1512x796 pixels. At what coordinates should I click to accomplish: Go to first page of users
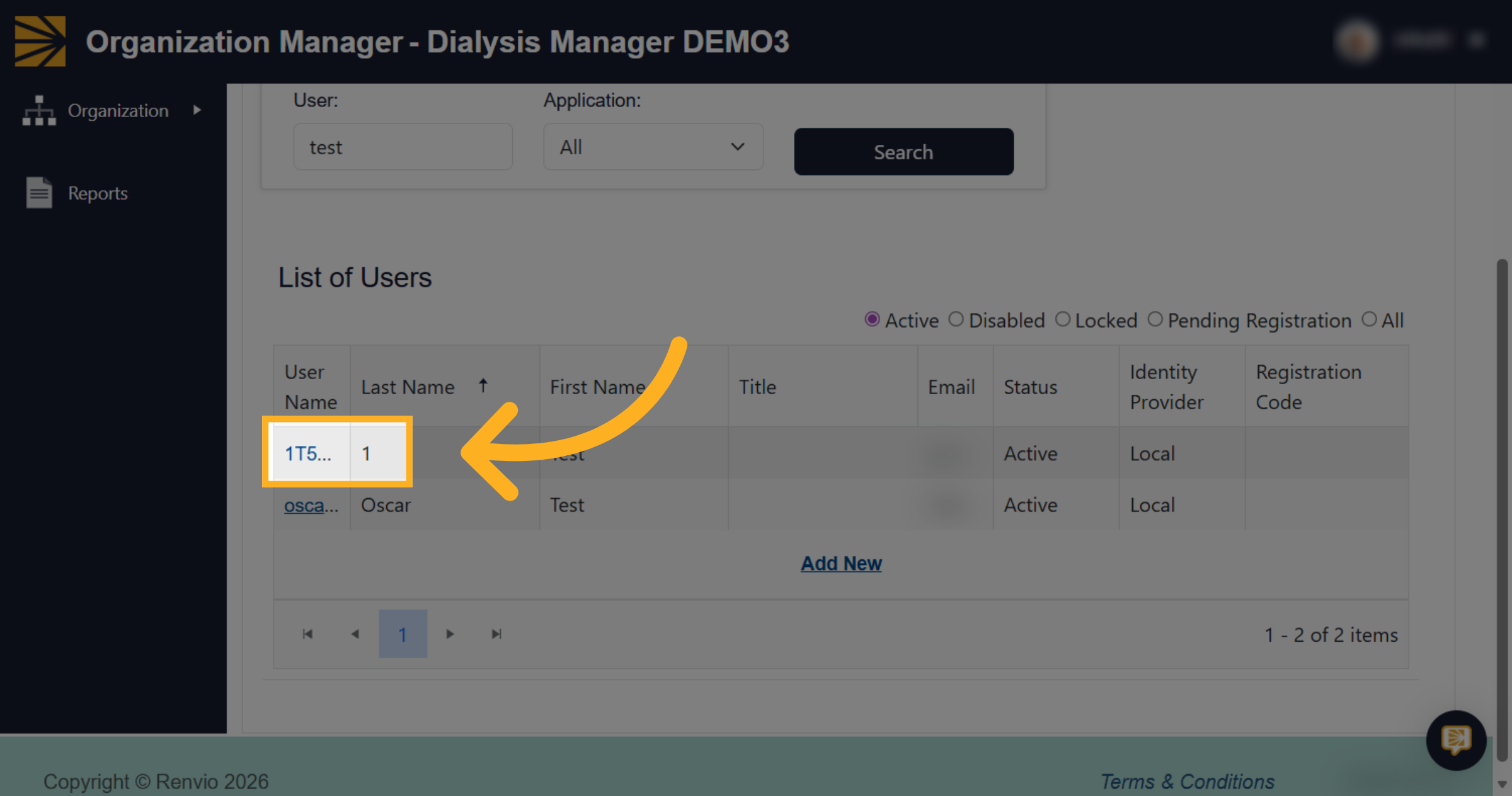tap(307, 634)
